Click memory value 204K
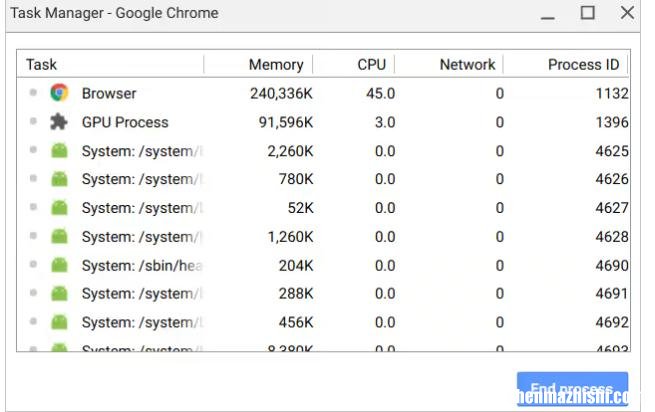This screenshot has width=655, height=412. tap(296, 266)
